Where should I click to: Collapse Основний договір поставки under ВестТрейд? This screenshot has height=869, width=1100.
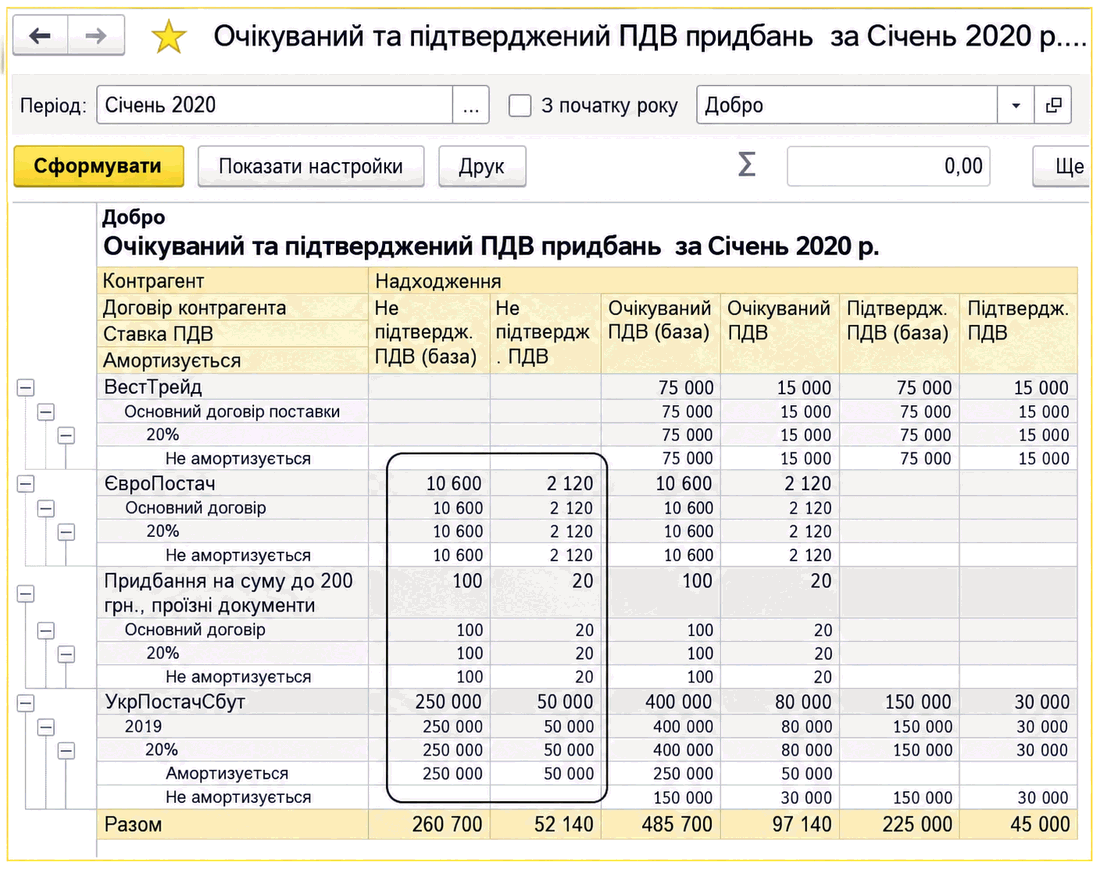(46, 412)
